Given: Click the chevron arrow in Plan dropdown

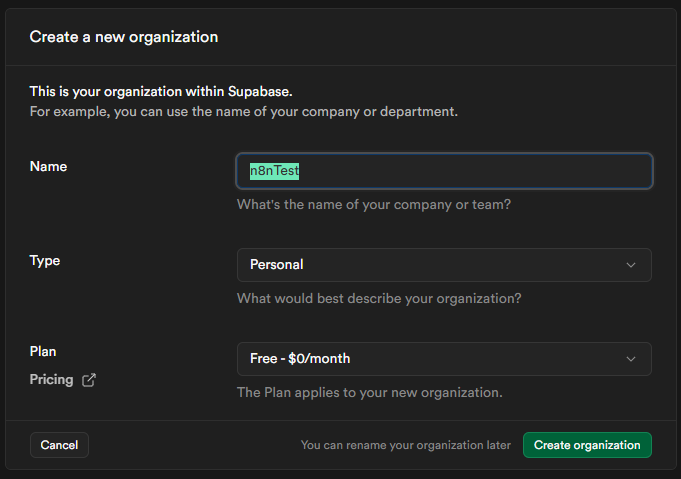Looking at the screenshot, I should tap(630, 358).
